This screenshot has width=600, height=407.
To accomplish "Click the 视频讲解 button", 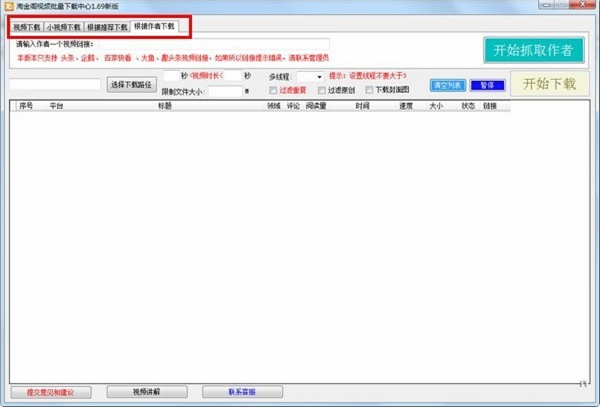I will point(147,392).
